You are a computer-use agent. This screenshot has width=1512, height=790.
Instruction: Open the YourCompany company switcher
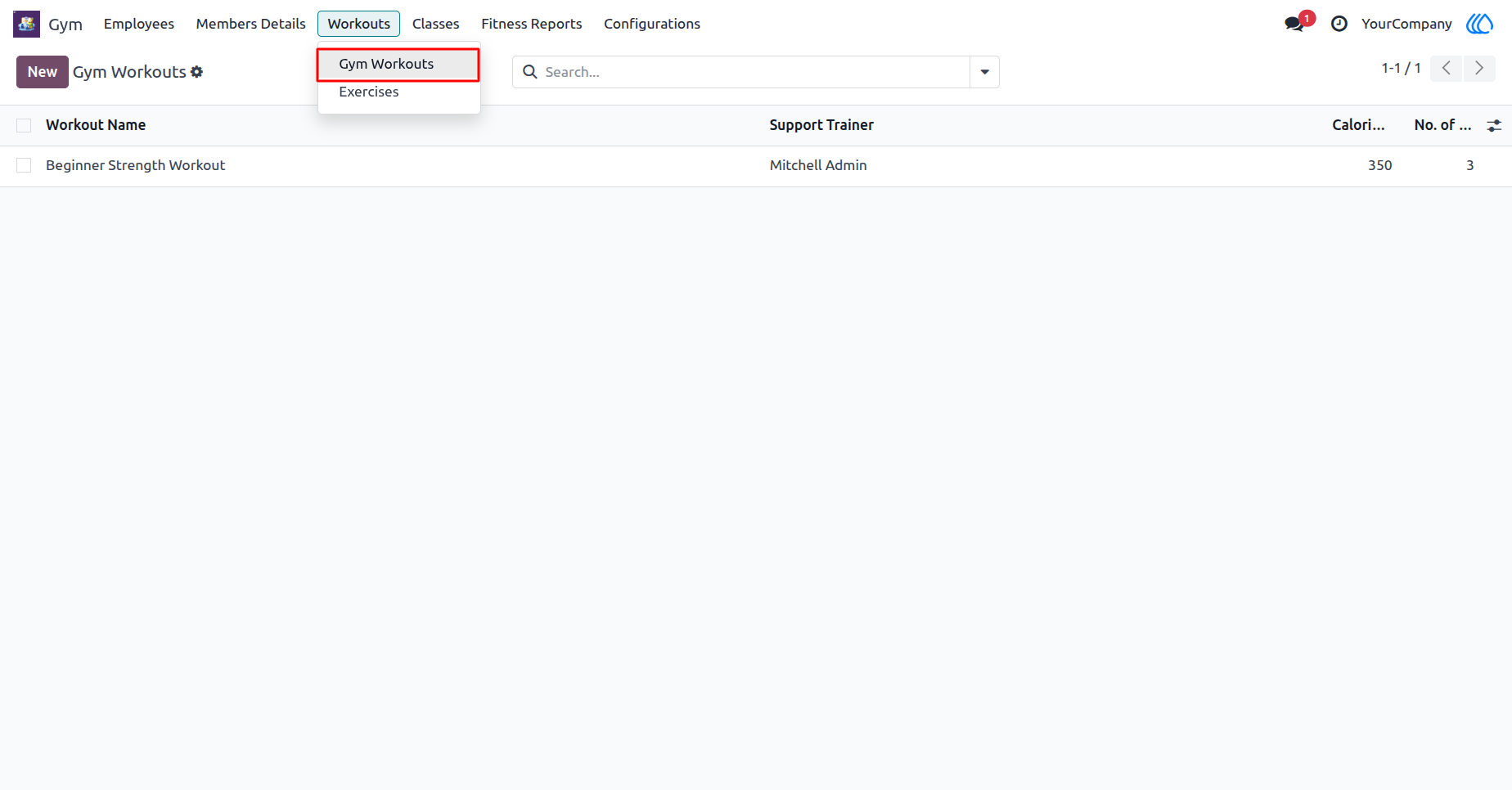(x=1406, y=24)
